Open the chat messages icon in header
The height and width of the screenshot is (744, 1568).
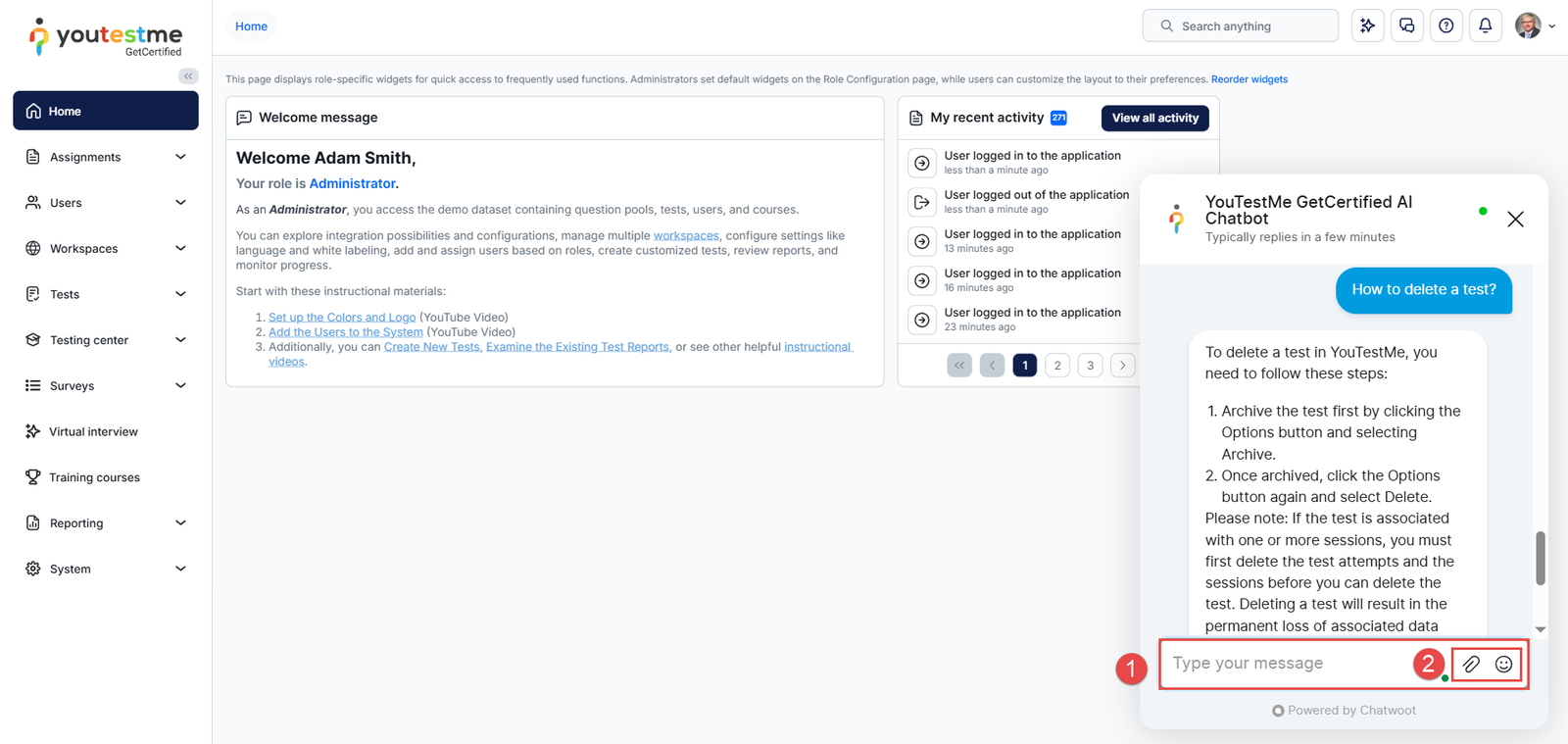pos(1407,25)
